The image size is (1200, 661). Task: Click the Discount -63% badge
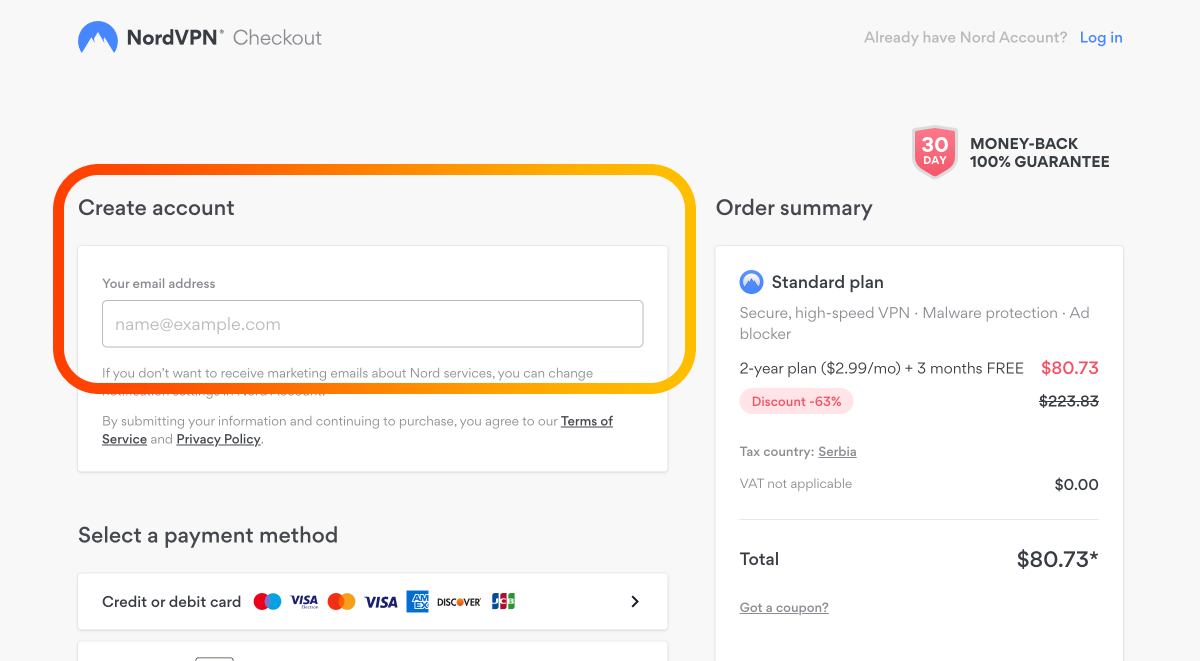[797, 401]
